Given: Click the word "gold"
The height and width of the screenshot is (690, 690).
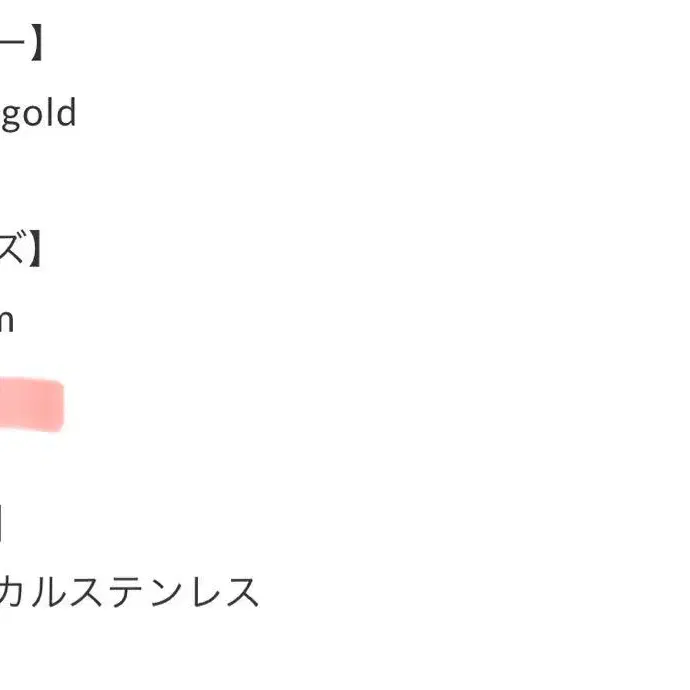Looking at the screenshot, I should coord(39,114).
